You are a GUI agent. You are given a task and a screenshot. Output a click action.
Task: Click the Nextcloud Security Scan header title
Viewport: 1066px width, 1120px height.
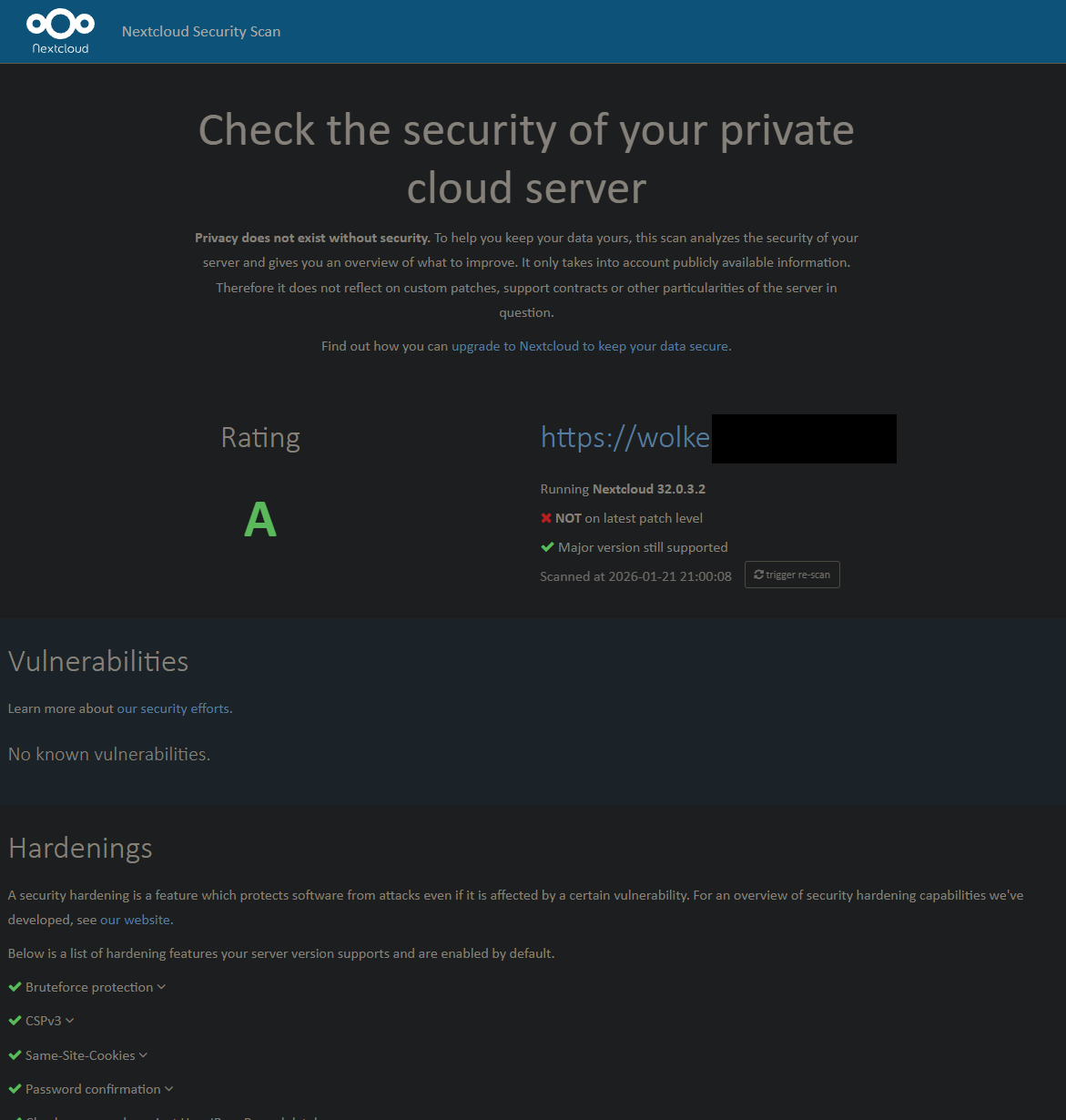(x=201, y=31)
